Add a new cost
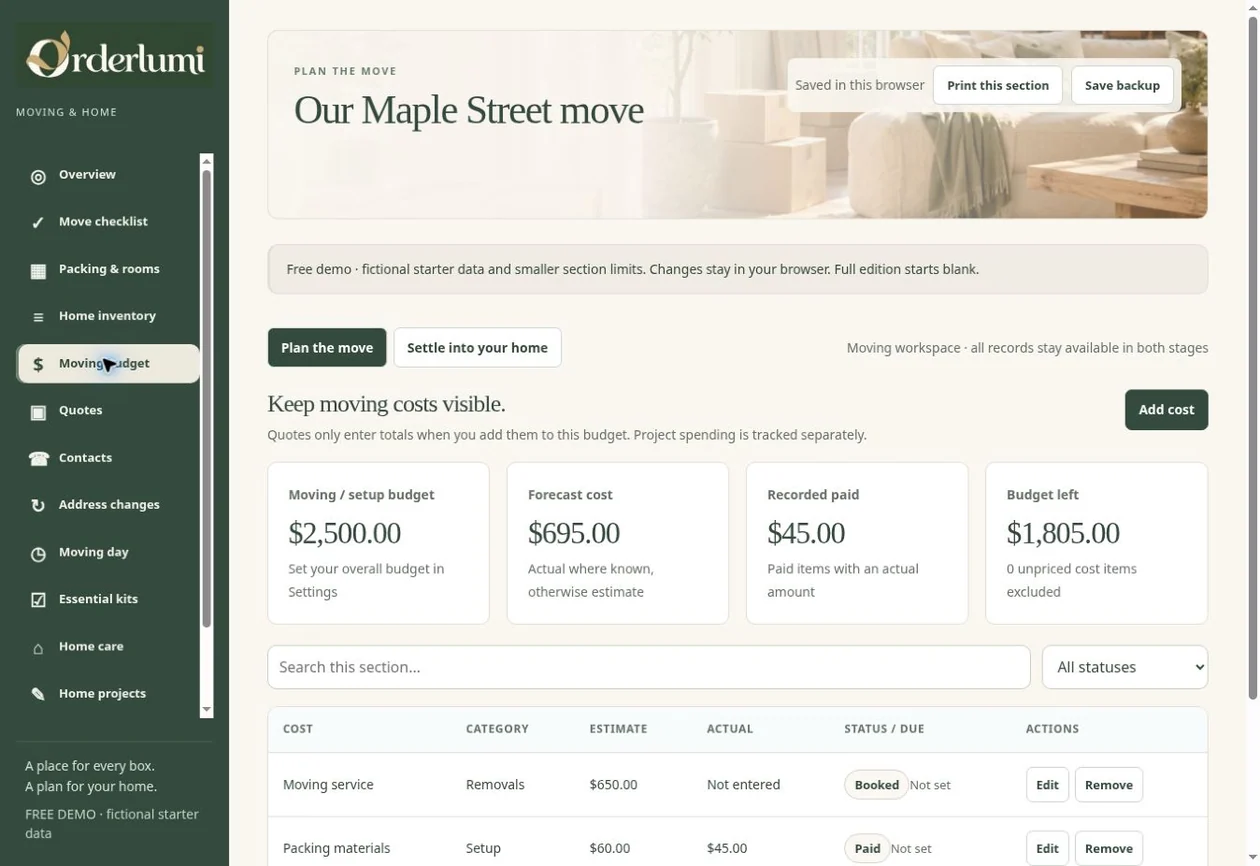The image size is (1260, 866). click(x=1166, y=410)
